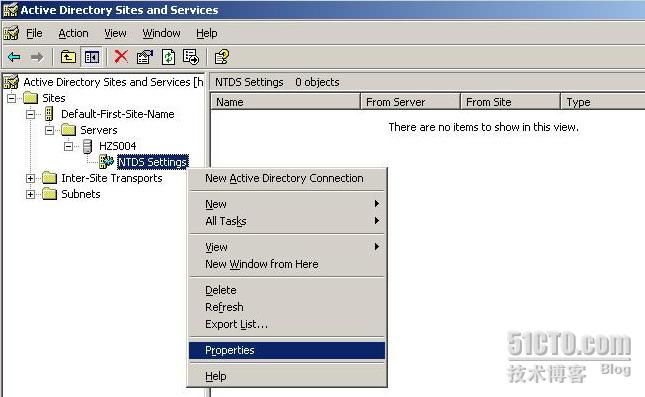Click the MMC system menu icon beside File
Viewport: 645px width, 397px height.
click(11, 33)
